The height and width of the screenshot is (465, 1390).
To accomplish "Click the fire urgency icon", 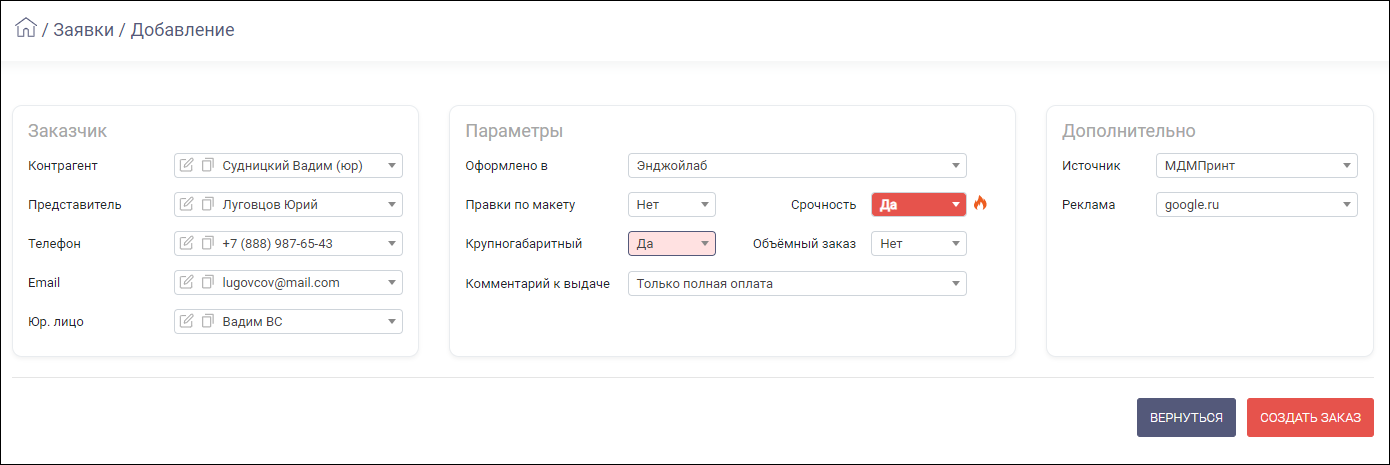I will point(980,204).
